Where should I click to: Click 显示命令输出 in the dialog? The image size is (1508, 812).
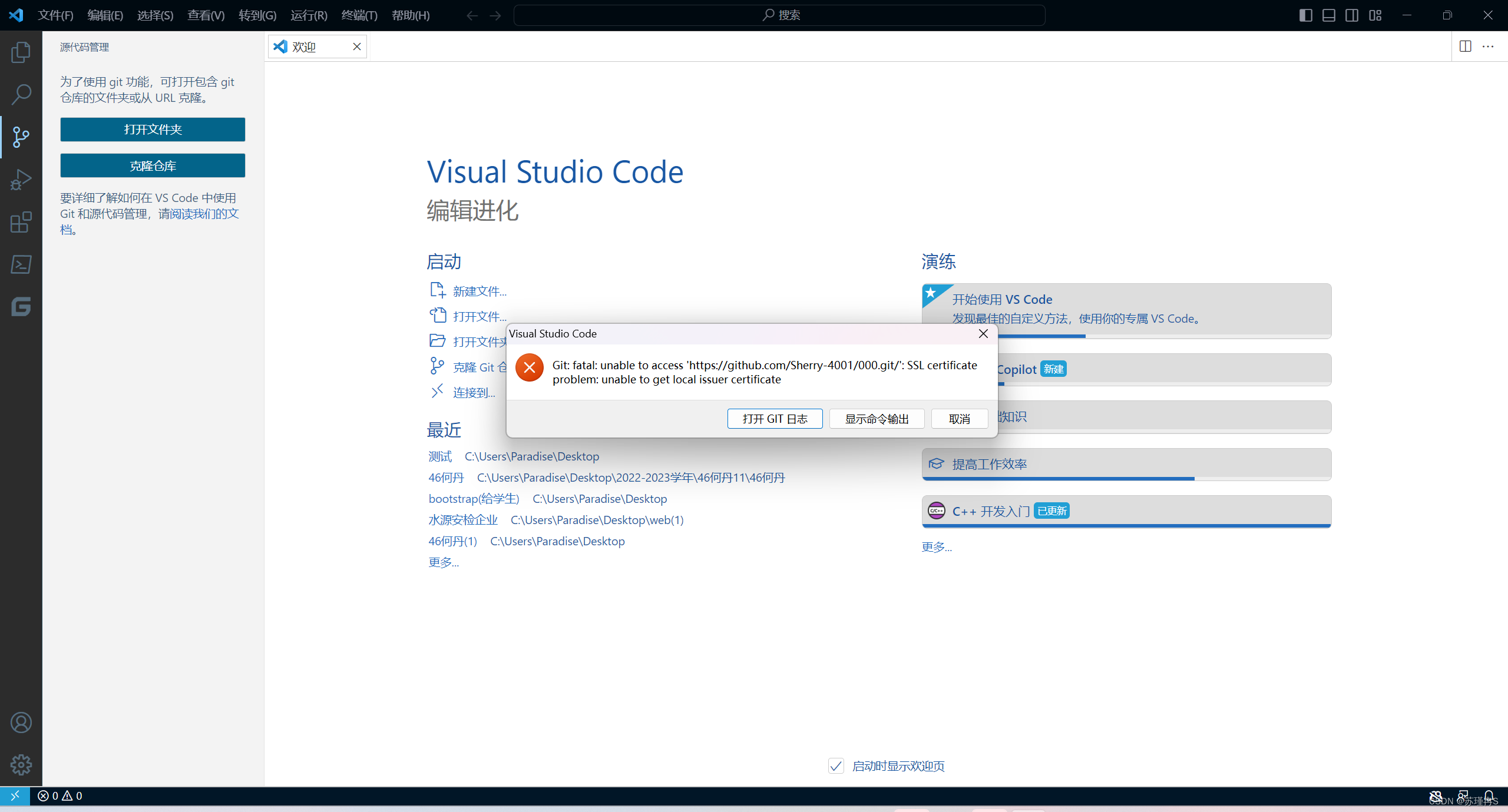point(877,419)
